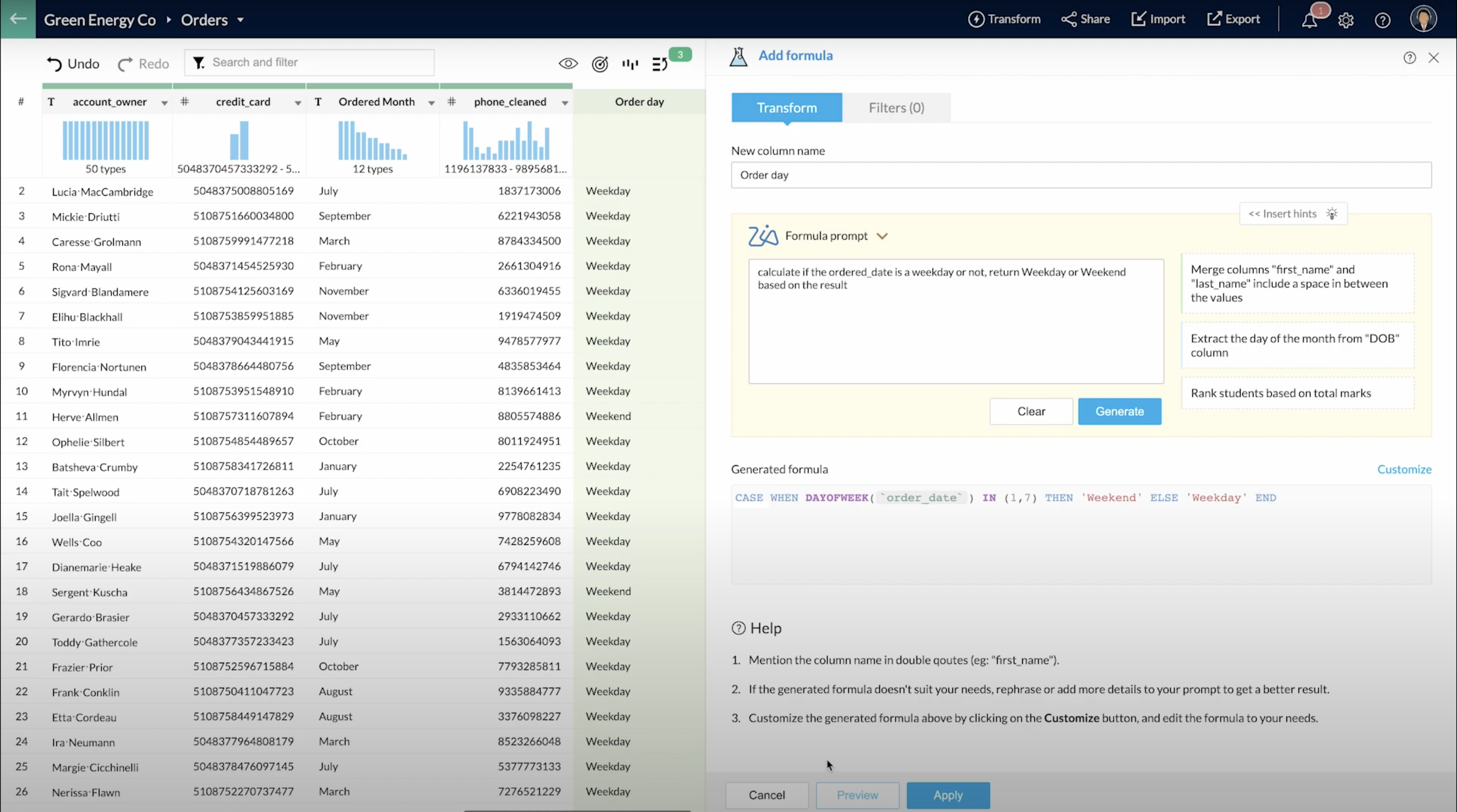
Task: Click the back arrow icon
Action: point(17,19)
